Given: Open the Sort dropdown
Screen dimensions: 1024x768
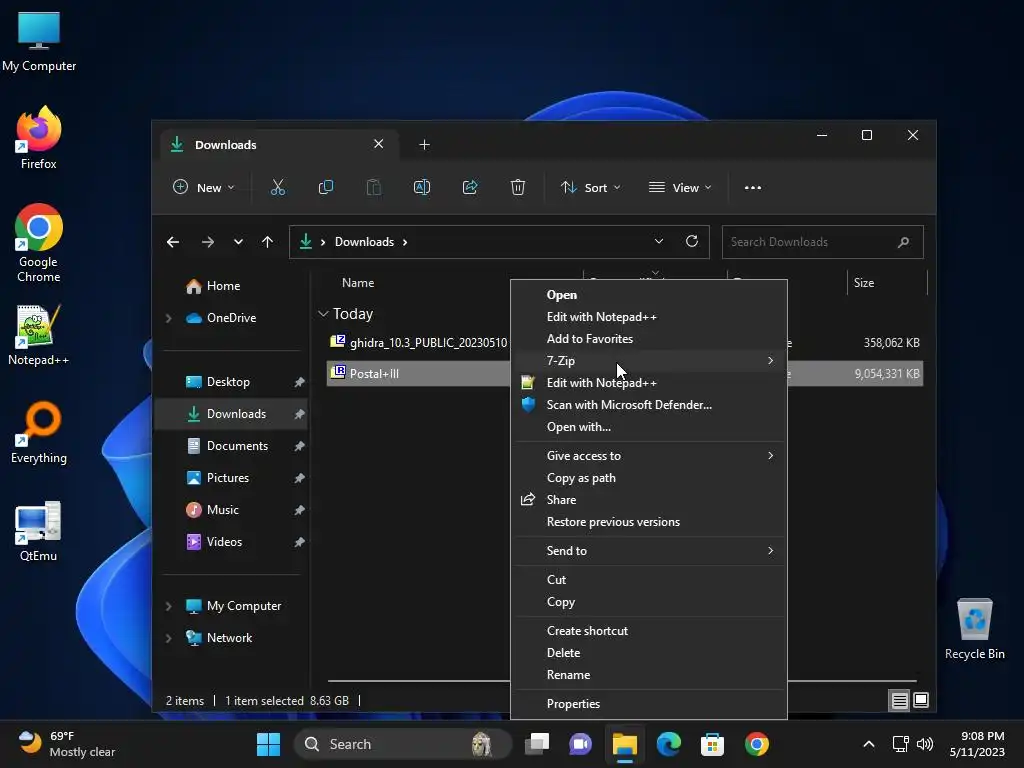Looking at the screenshot, I should pyautogui.click(x=590, y=187).
